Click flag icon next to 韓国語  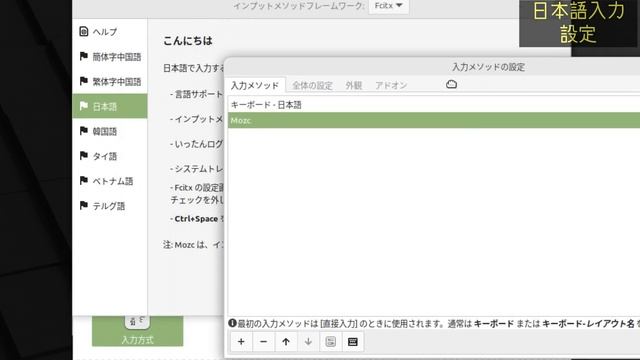84,131
